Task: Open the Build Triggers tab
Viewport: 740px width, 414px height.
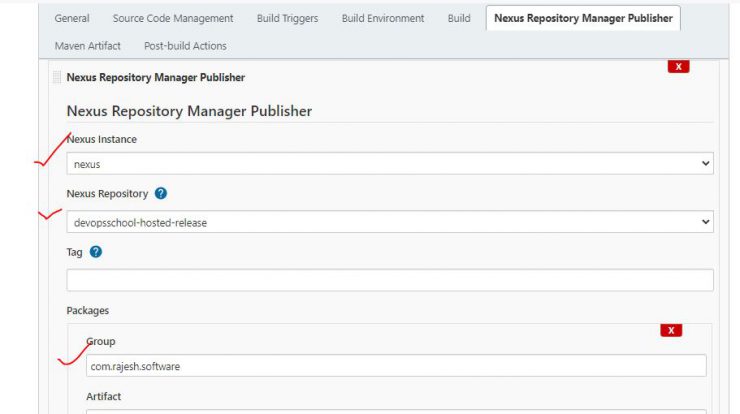Action: click(287, 18)
